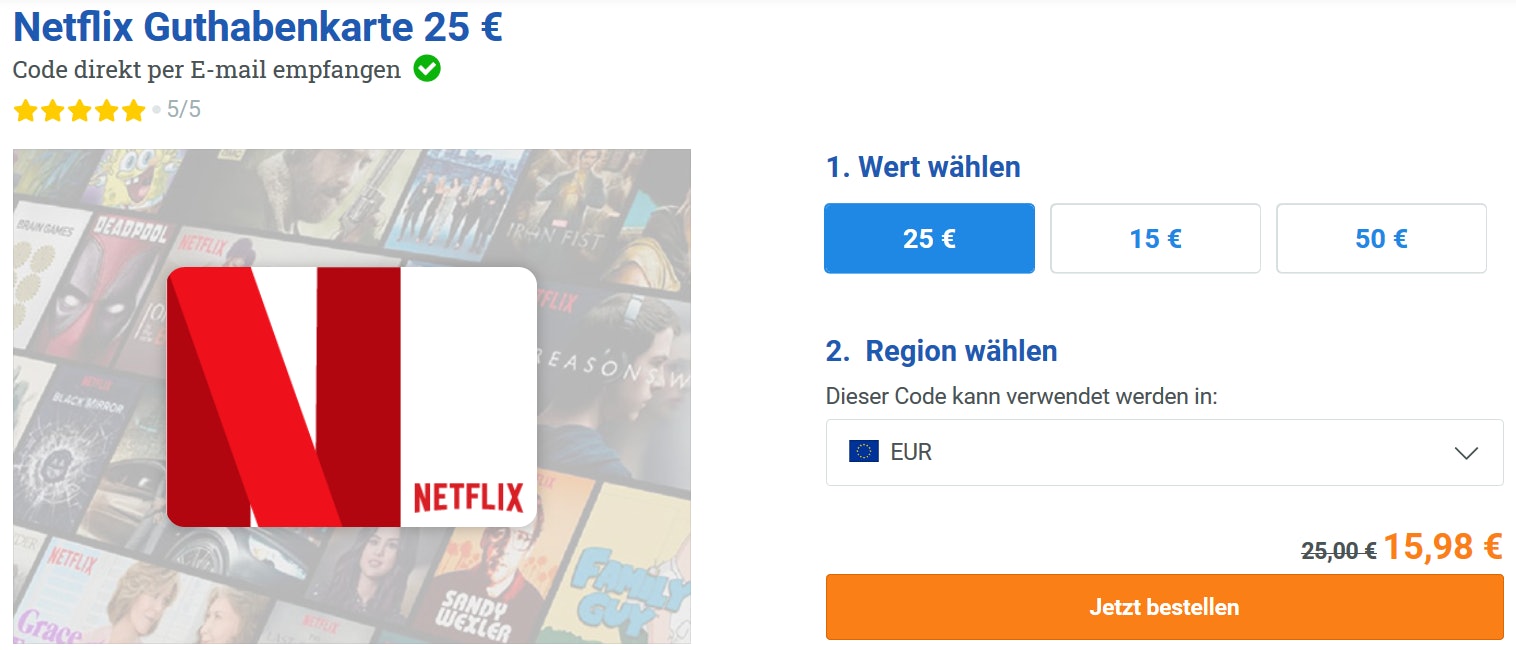The image size is (1516, 650).
Task: Click the Netflix gift card product image
Action: [x=352, y=397]
